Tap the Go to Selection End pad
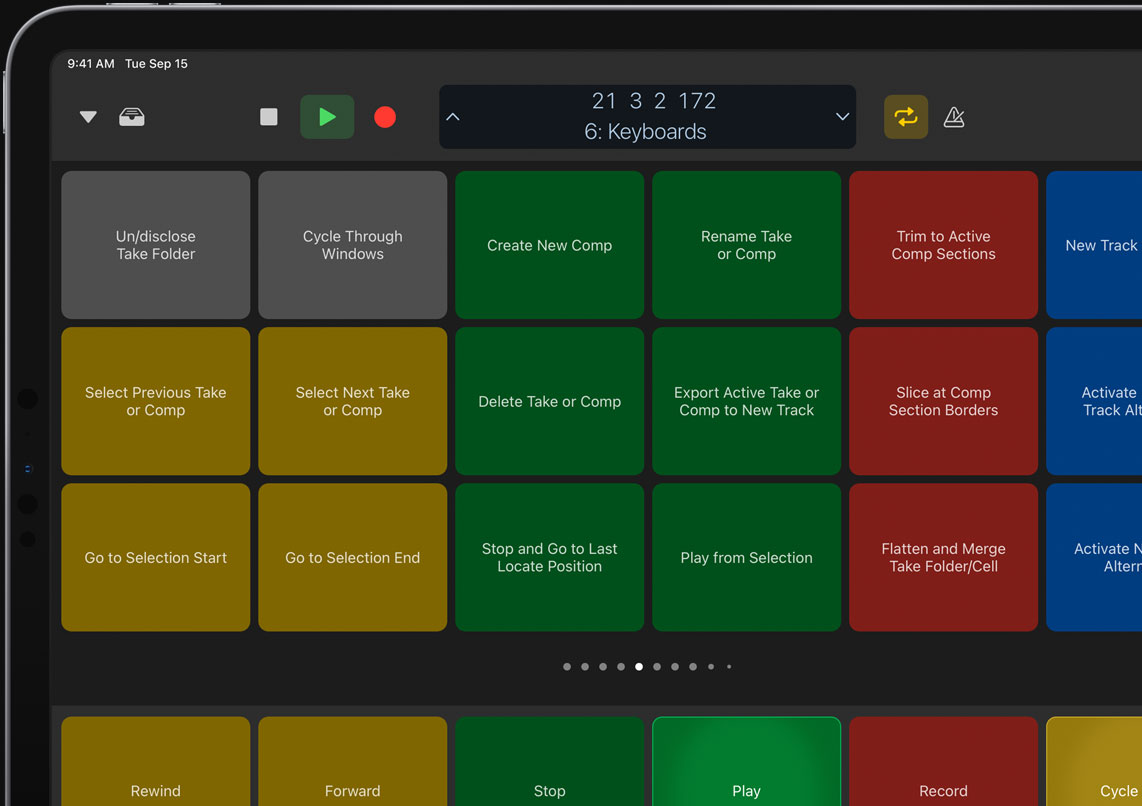 (x=353, y=558)
